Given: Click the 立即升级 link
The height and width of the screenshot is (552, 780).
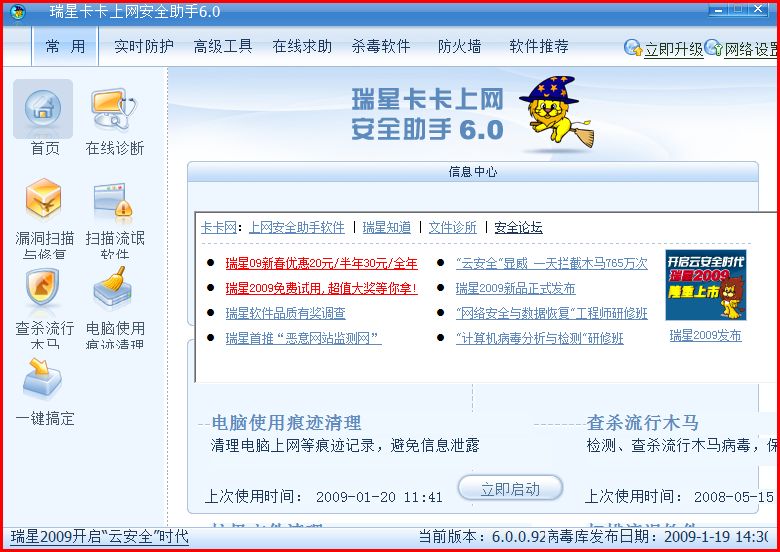Looking at the screenshot, I should pos(674,49).
